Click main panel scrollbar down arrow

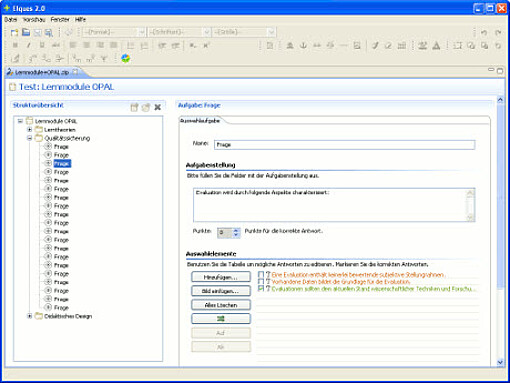click(x=500, y=362)
